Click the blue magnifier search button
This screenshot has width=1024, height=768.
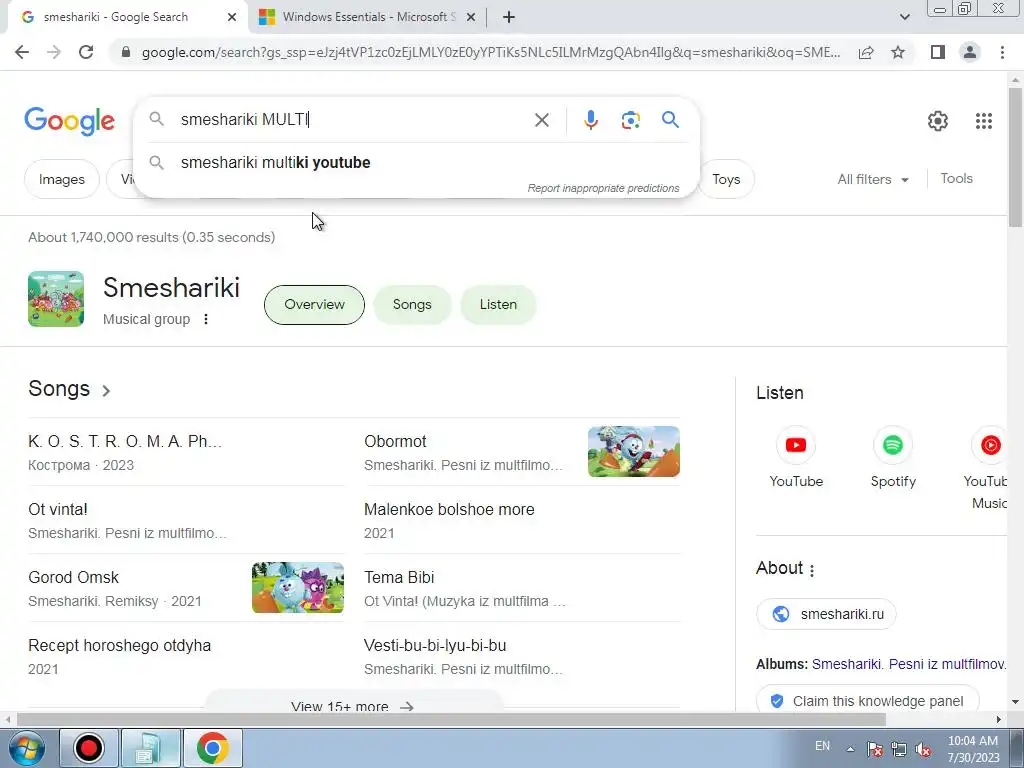[670, 120]
